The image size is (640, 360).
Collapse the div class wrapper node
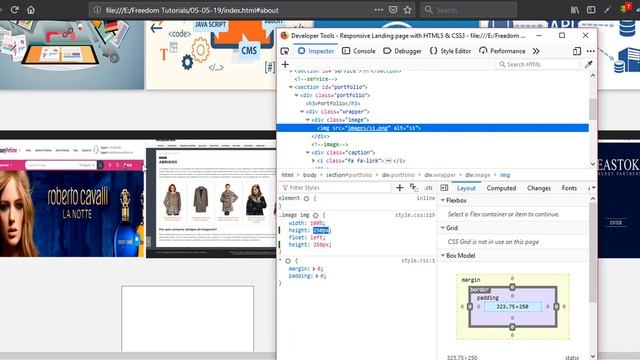click(x=302, y=111)
